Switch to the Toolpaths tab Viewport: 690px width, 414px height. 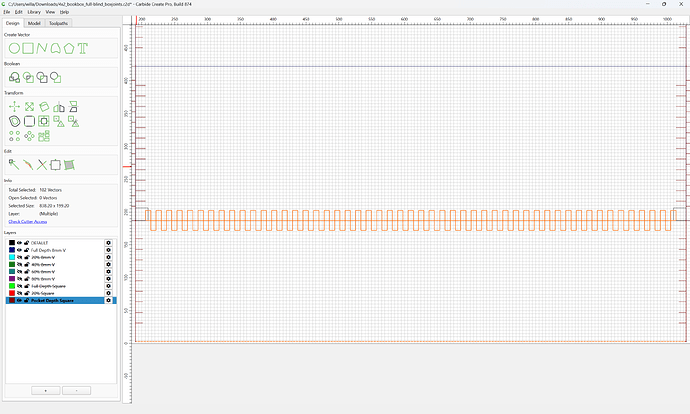58,23
